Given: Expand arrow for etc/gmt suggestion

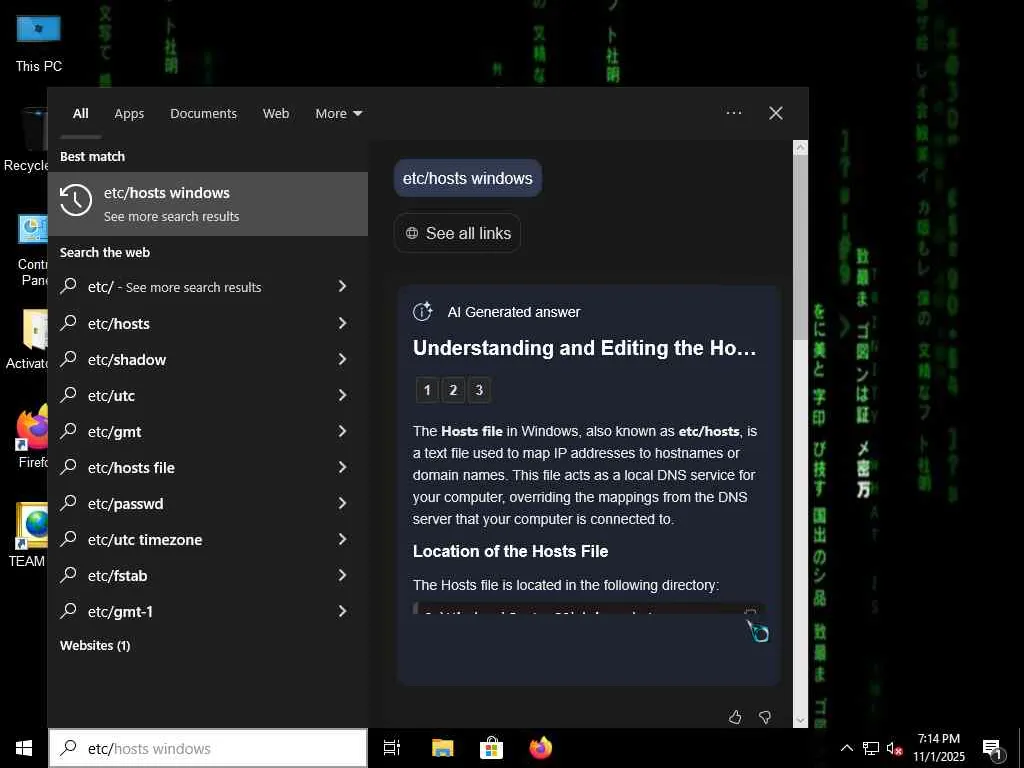Looking at the screenshot, I should click(342, 431).
